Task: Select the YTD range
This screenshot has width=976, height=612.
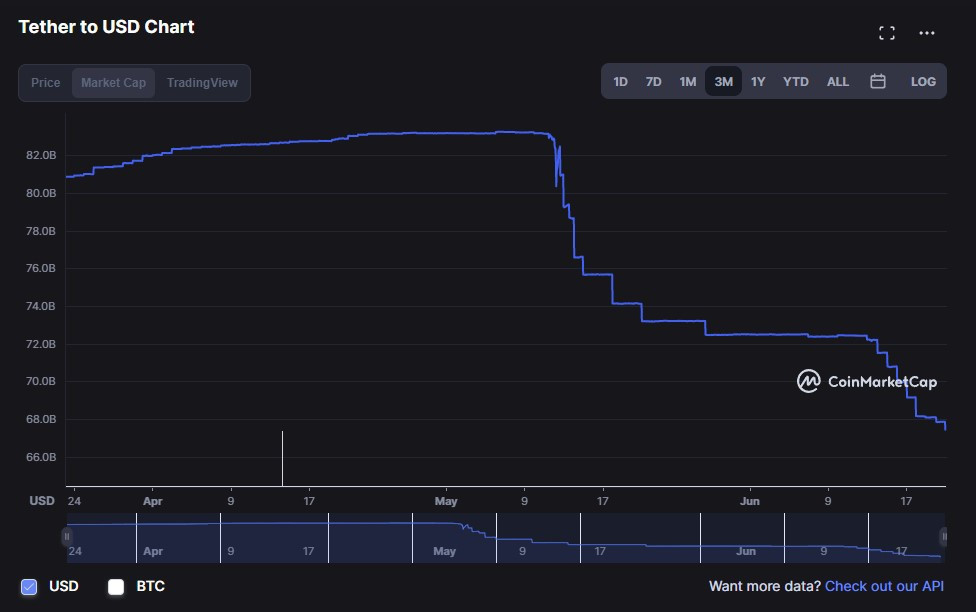Action: [x=795, y=81]
